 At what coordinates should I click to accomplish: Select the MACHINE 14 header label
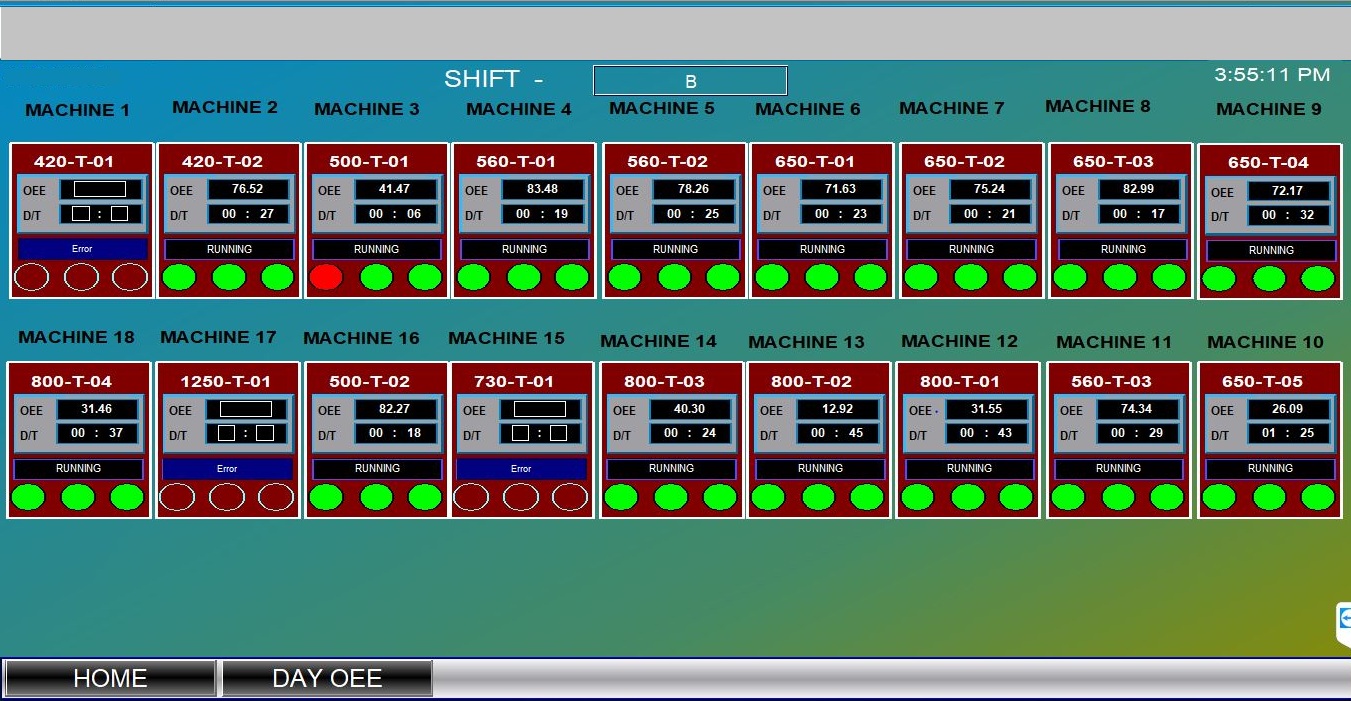tap(658, 341)
